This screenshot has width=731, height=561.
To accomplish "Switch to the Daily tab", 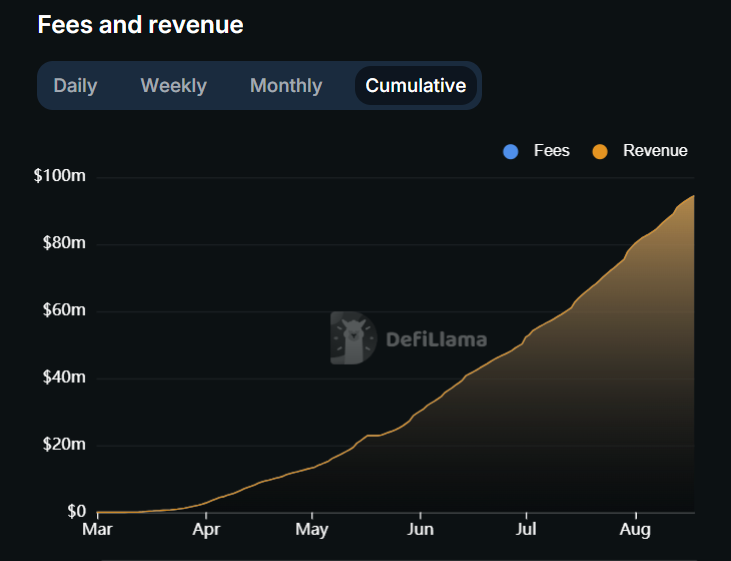I will click(75, 86).
